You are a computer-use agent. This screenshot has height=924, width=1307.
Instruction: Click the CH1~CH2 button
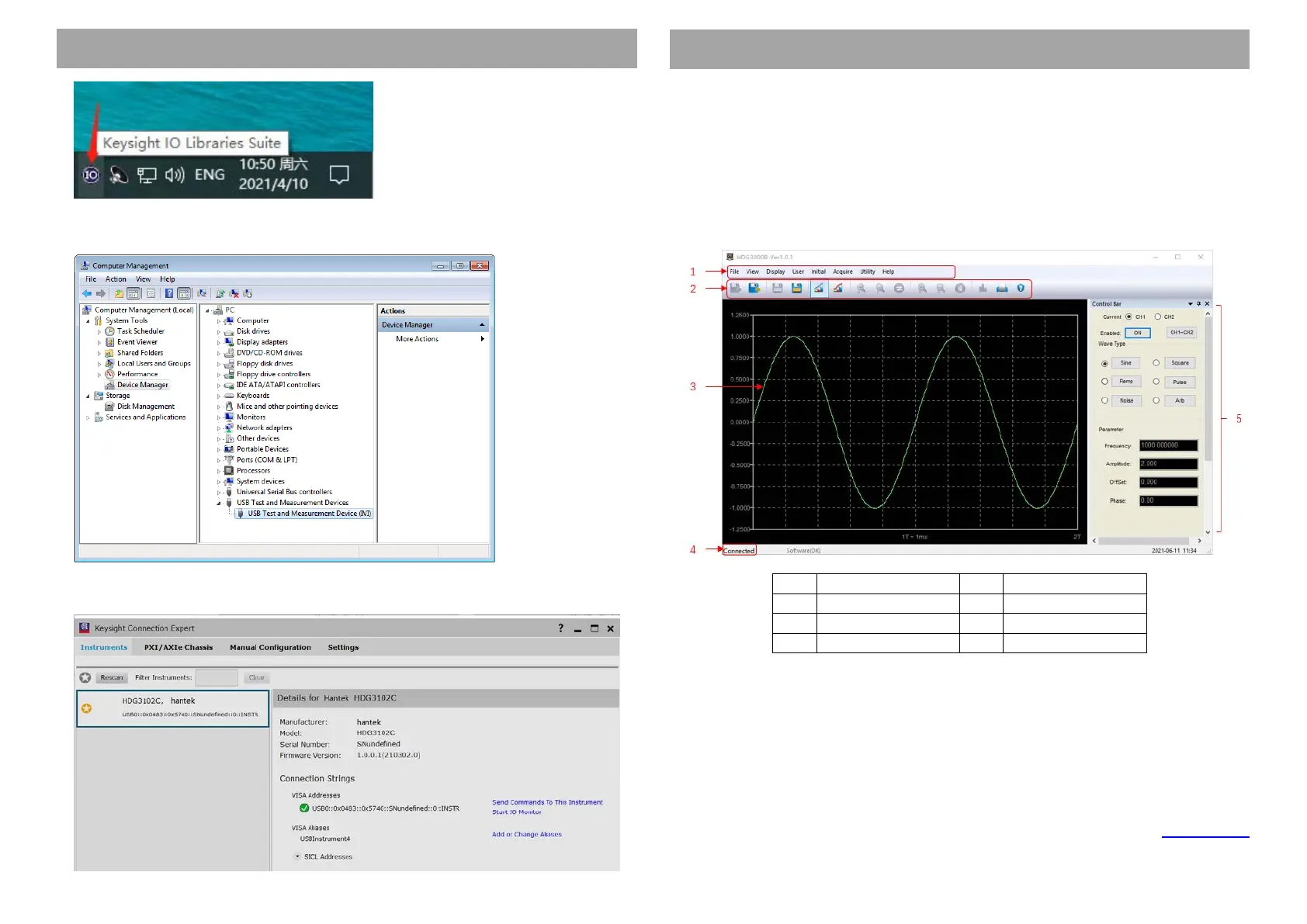point(1182,332)
